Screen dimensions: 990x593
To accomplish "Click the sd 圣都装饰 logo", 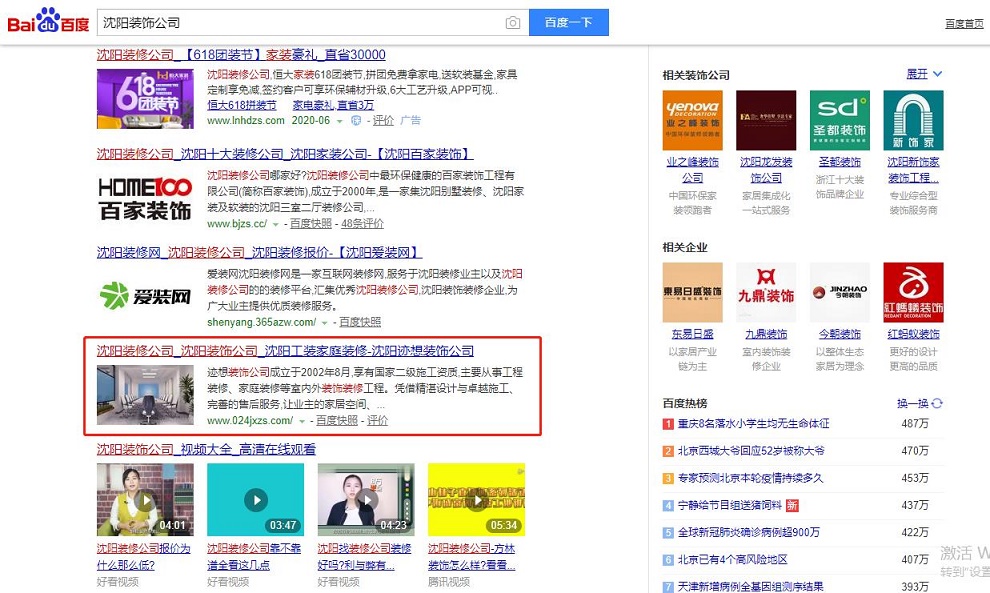I will (840, 120).
